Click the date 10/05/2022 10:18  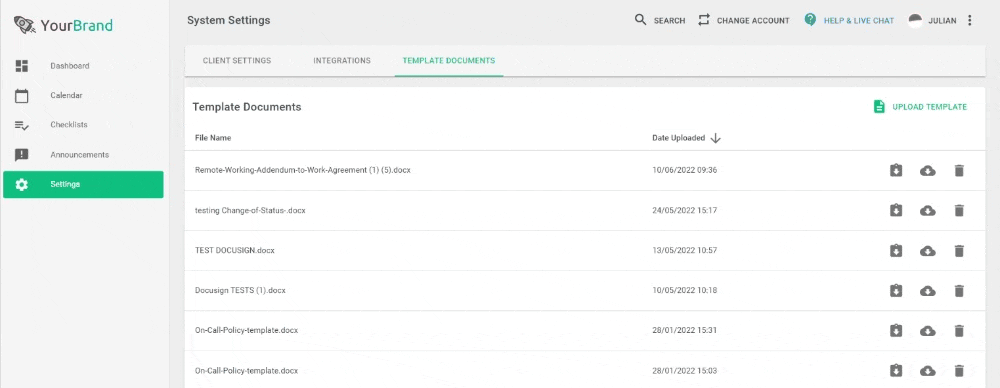tap(685, 290)
